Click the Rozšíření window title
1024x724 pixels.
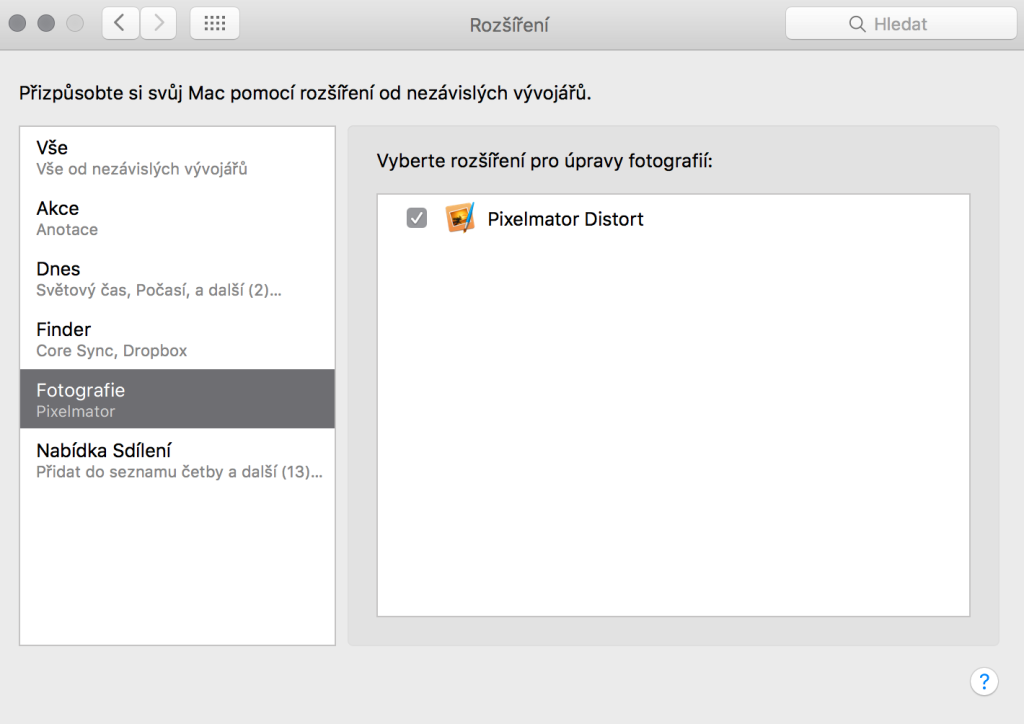click(509, 25)
